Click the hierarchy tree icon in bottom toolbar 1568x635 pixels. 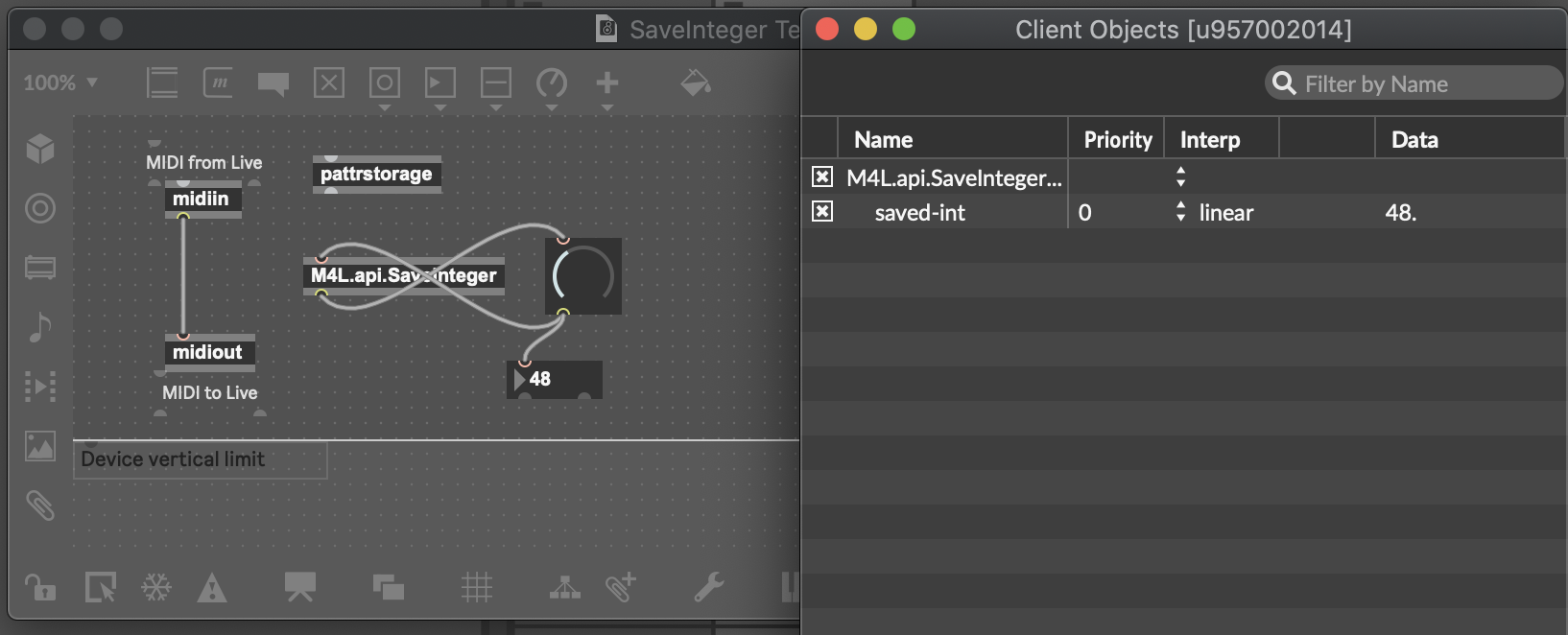point(565,587)
